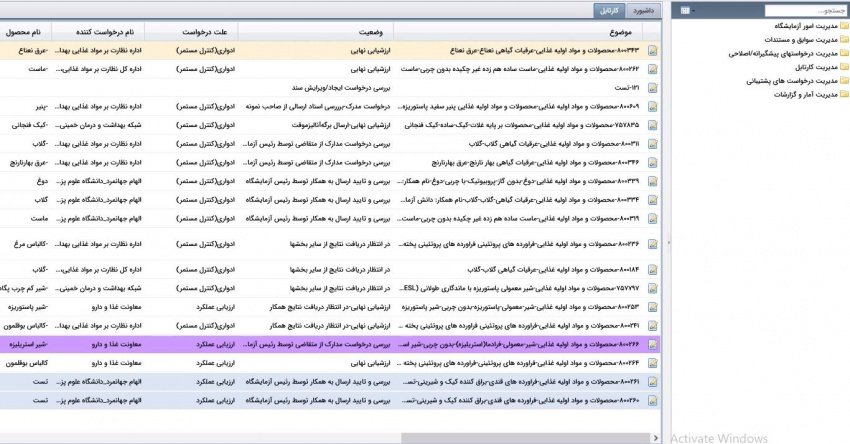Select requester الهام جهانمرد in row 800339
850x444 pixels.
click(99, 182)
